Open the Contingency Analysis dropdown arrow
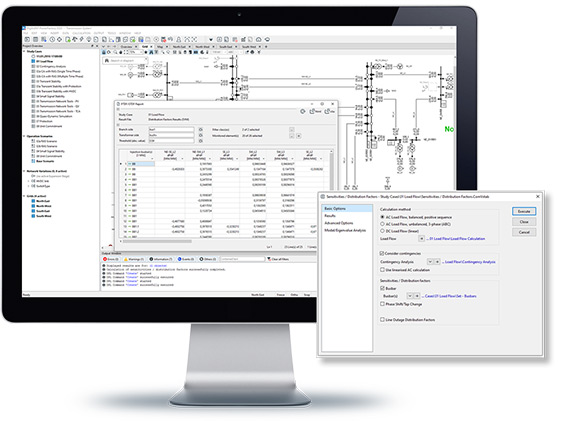 click(430, 262)
